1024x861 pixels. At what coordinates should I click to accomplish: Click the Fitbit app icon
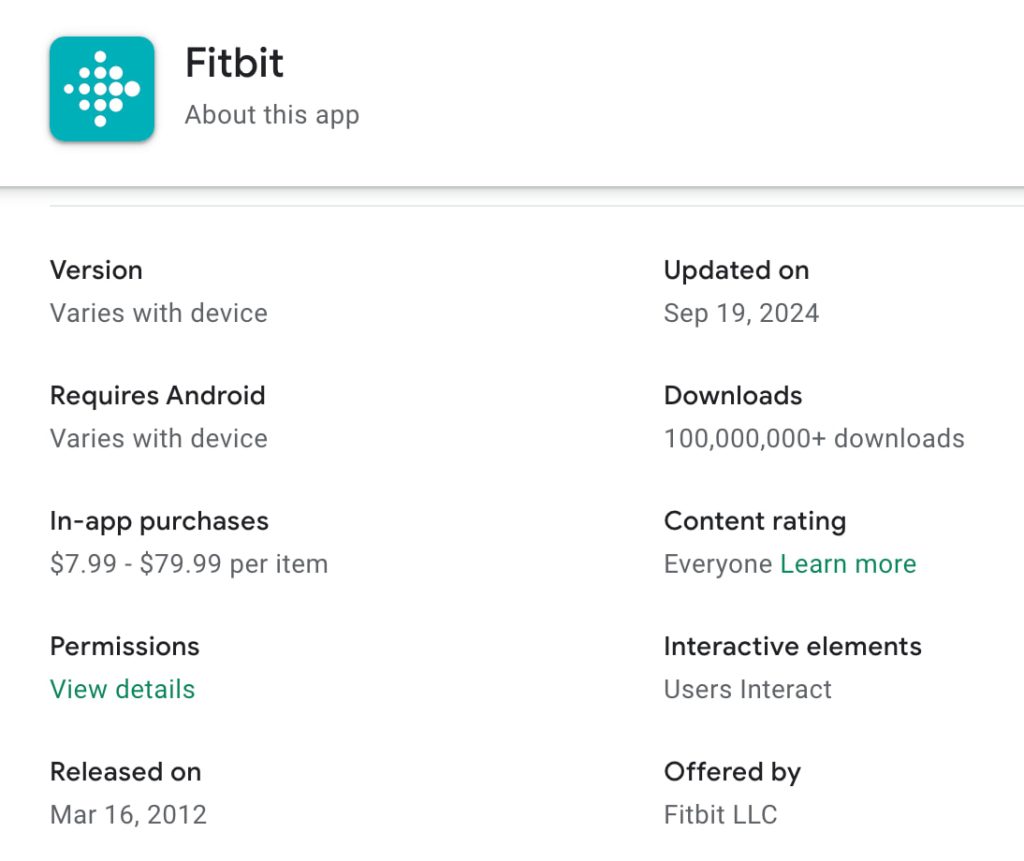click(102, 88)
